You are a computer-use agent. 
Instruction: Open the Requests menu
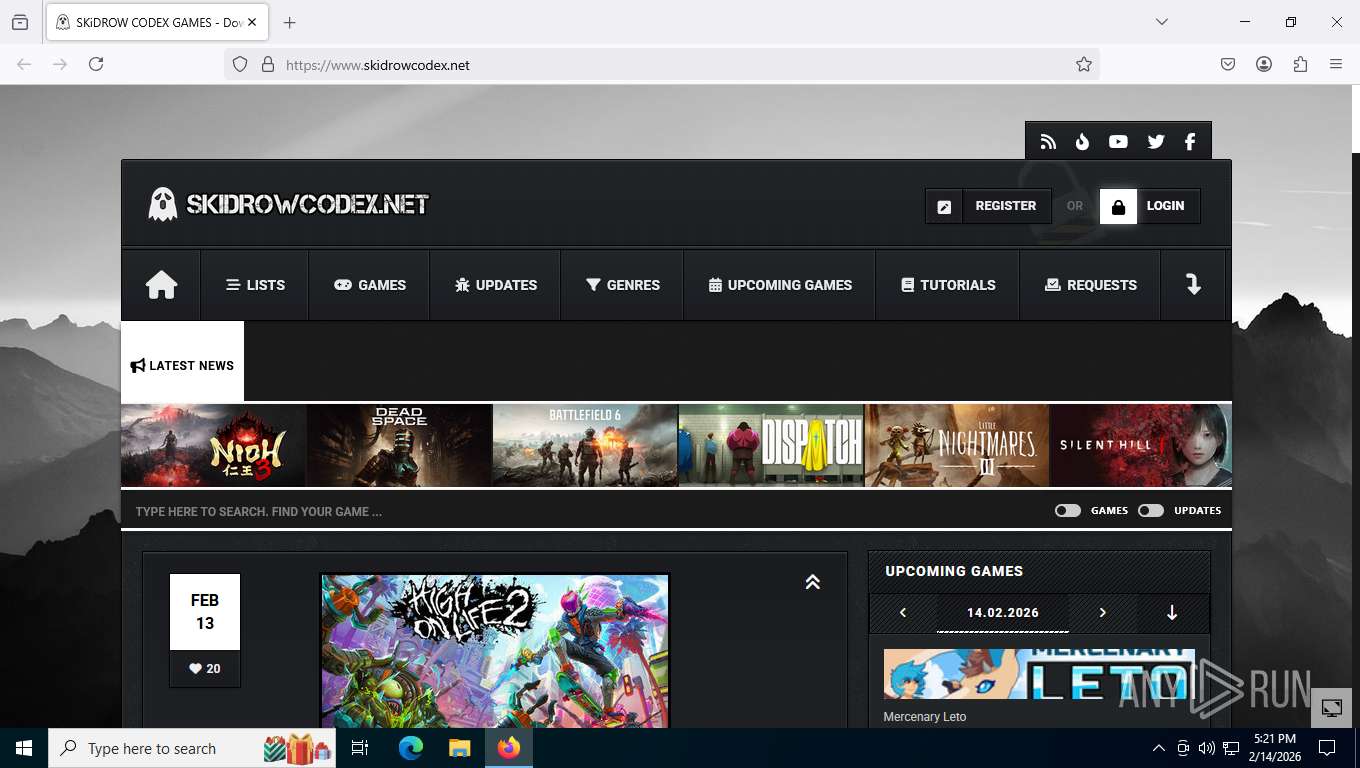click(x=1090, y=285)
